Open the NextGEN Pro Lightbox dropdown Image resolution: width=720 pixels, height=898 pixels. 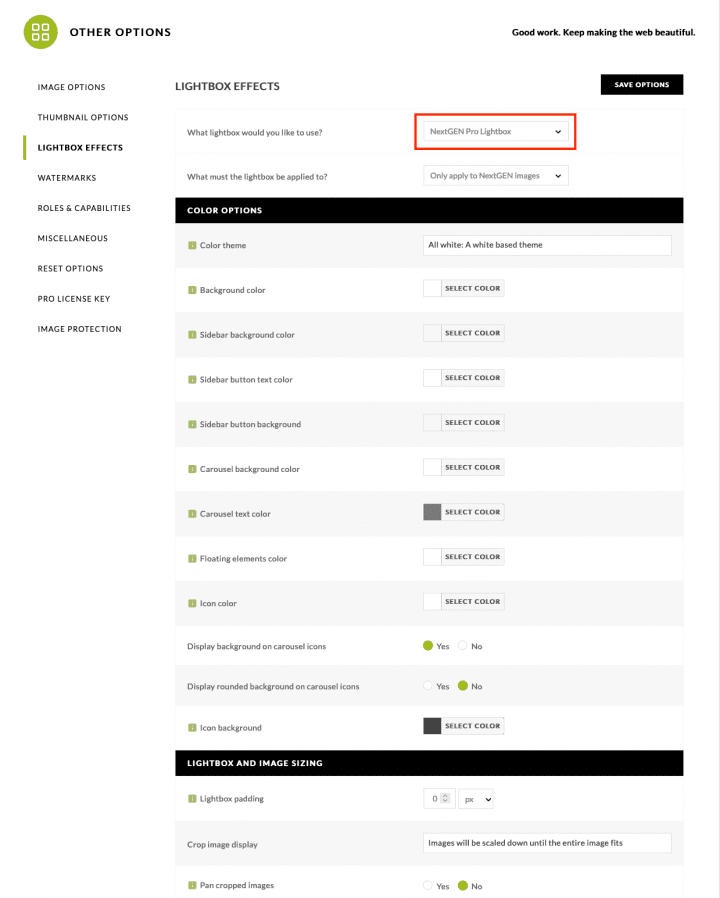495,131
